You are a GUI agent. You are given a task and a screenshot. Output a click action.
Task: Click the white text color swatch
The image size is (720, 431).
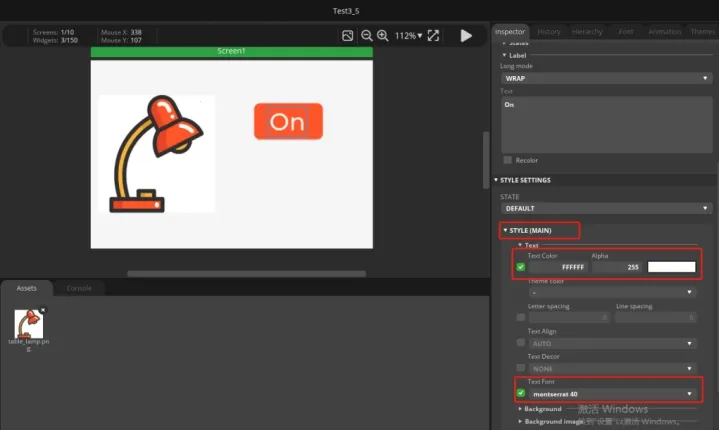[x=671, y=267]
